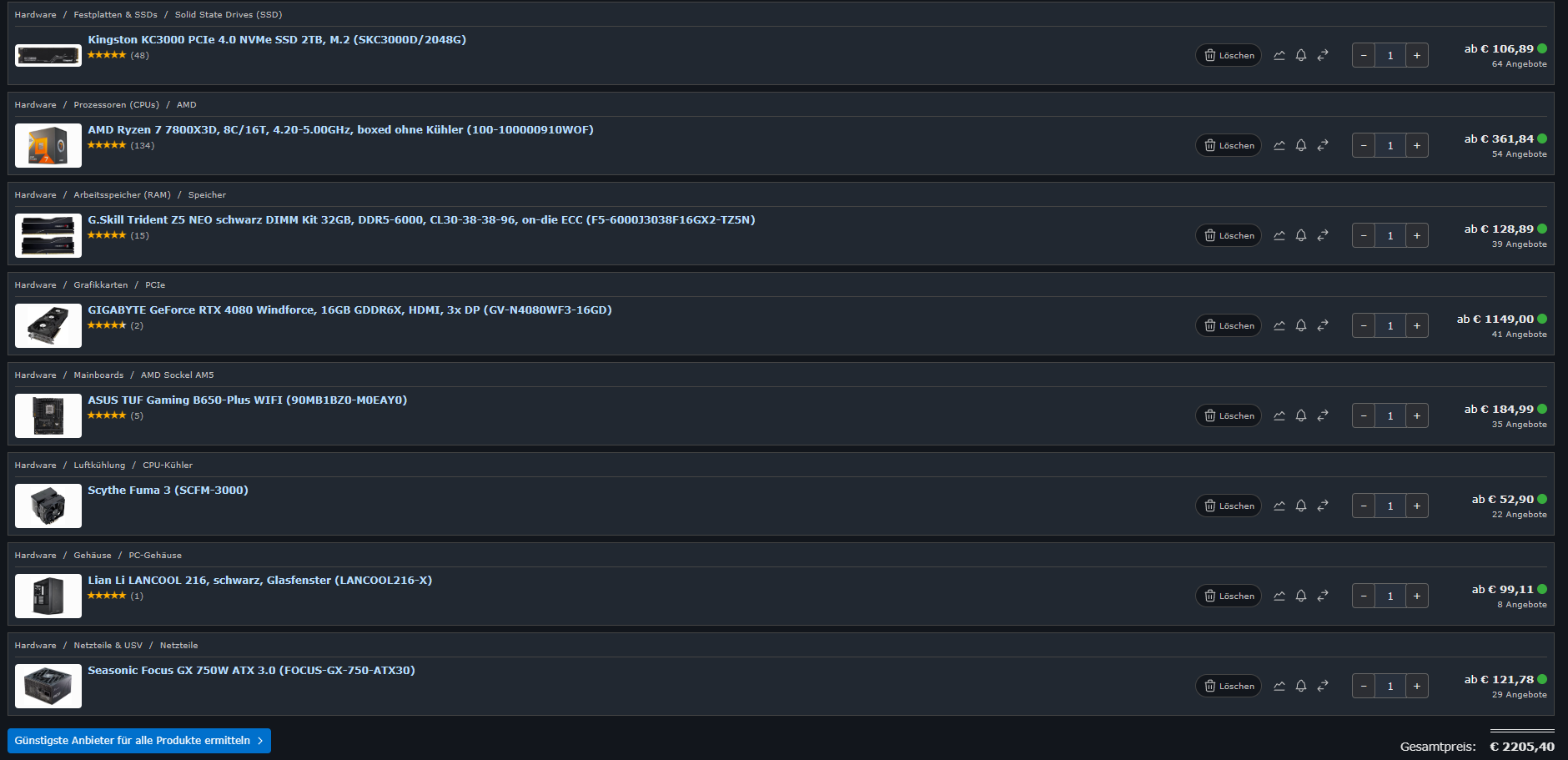The width and height of the screenshot is (1568, 760).
Task: Click the G.Skill Trident Z5 product thumbnail
Action: (x=48, y=235)
